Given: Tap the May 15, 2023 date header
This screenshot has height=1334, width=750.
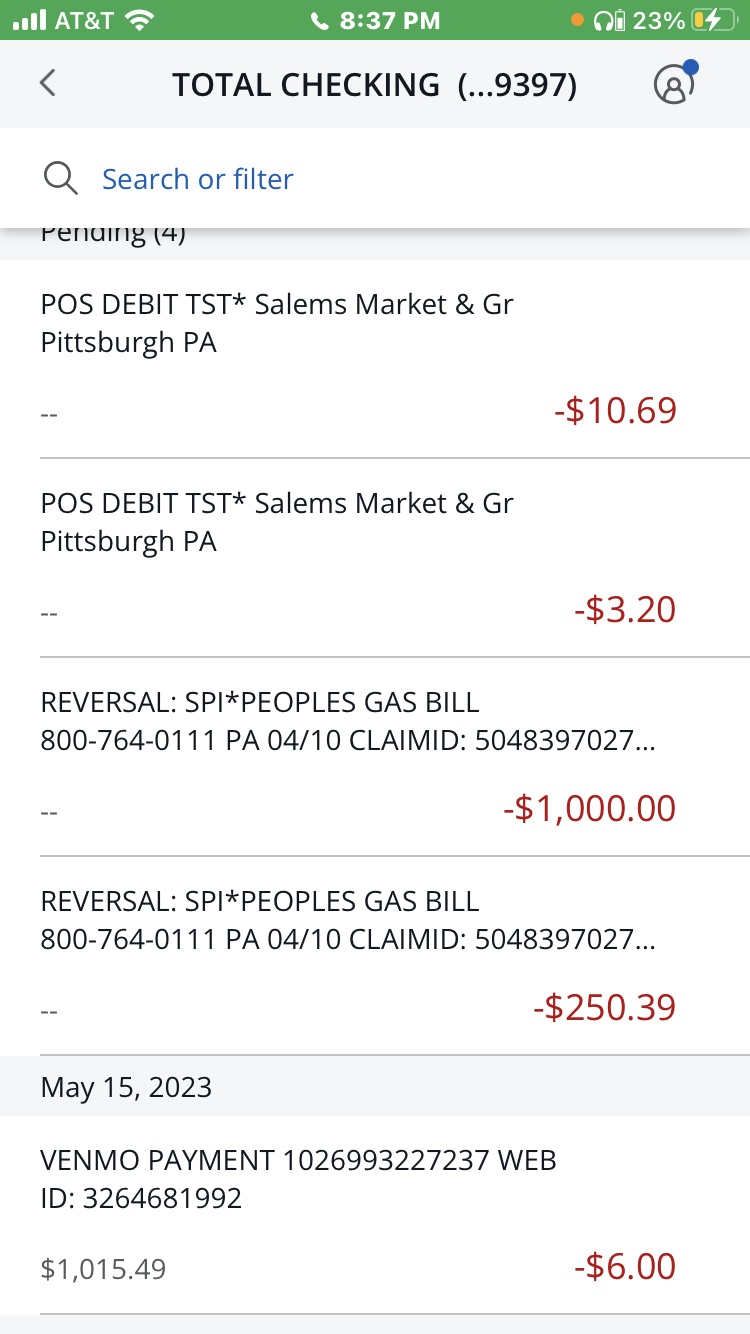Looking at the screenshot, I should pyautogui.click(x=126, y=1087).
